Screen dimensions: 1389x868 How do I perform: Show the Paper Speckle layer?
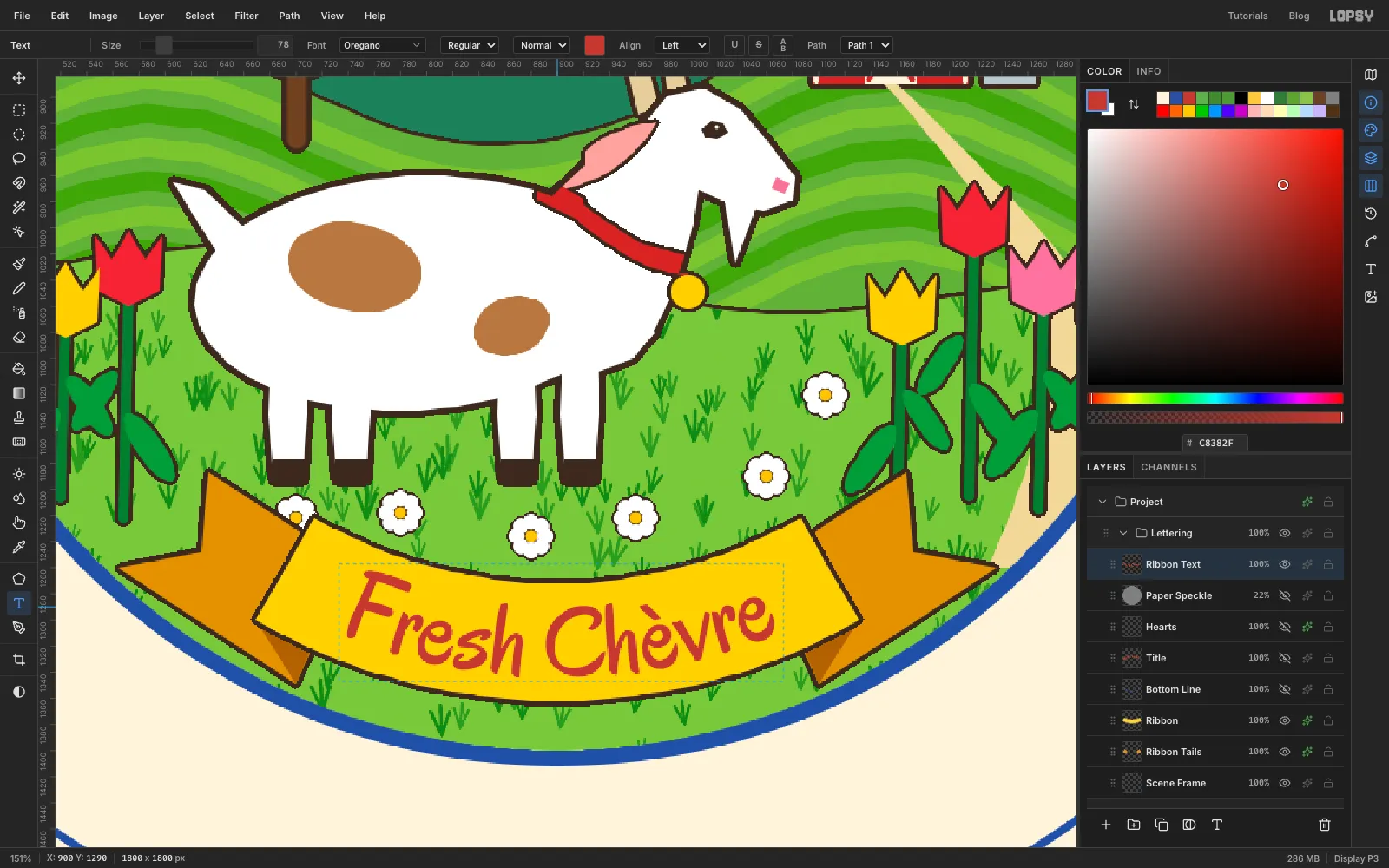(1285, 595)
